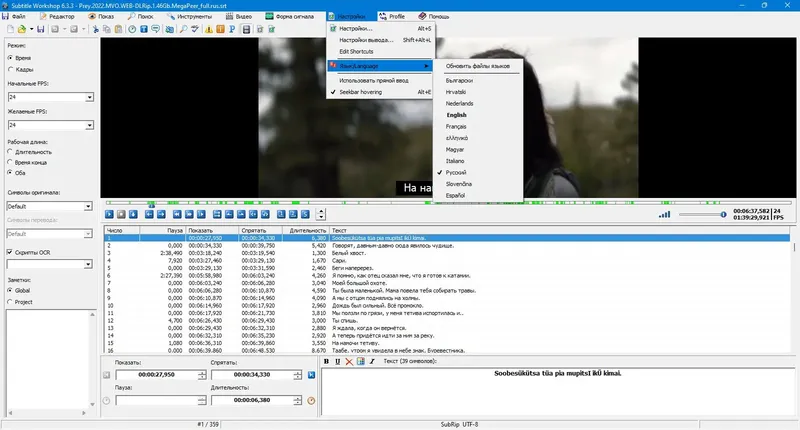Click the next subtitle arrow button
Image resolution: width=800 pixels, height=430 pixels.
click(x=161, y=214)
